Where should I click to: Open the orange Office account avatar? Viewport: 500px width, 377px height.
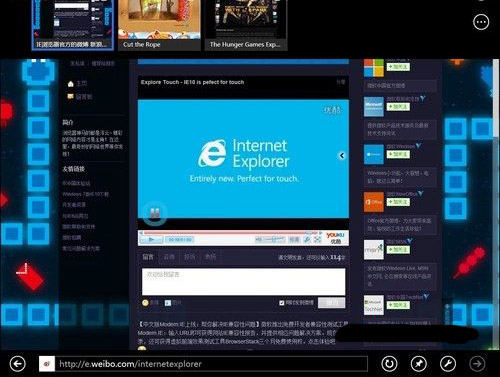[x=374, y=202]
